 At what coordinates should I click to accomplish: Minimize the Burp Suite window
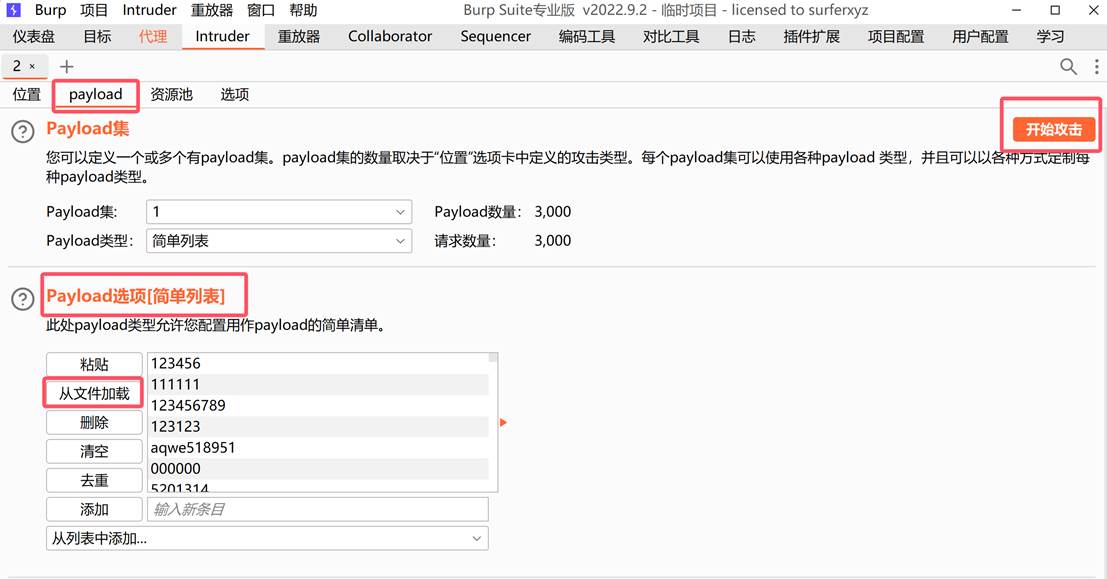click(x=1017, y=10)
